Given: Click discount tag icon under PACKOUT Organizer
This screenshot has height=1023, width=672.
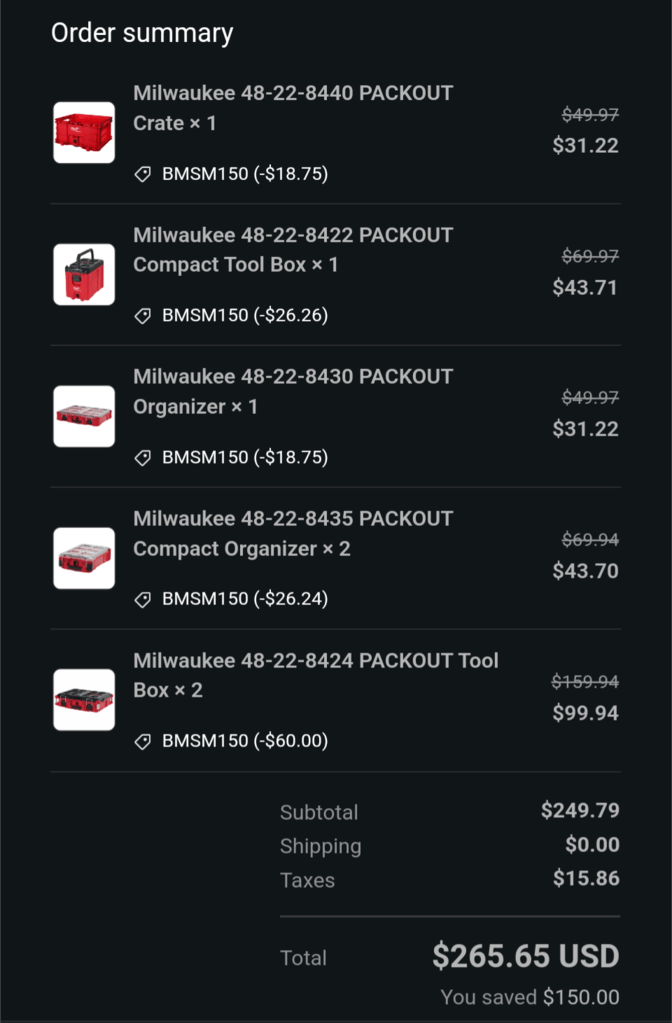Looking at the screenshot, I should click(142, 458).
